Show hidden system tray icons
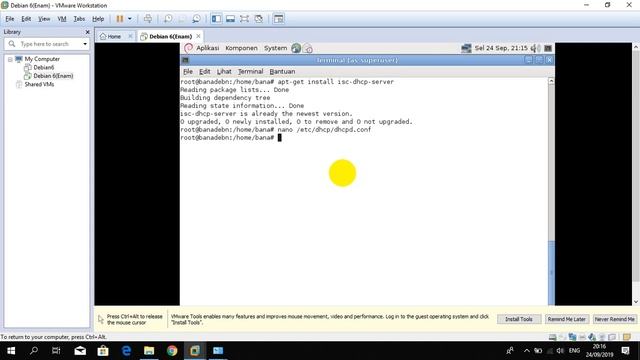This screenshot has height=360, width=640. (527, 351)
